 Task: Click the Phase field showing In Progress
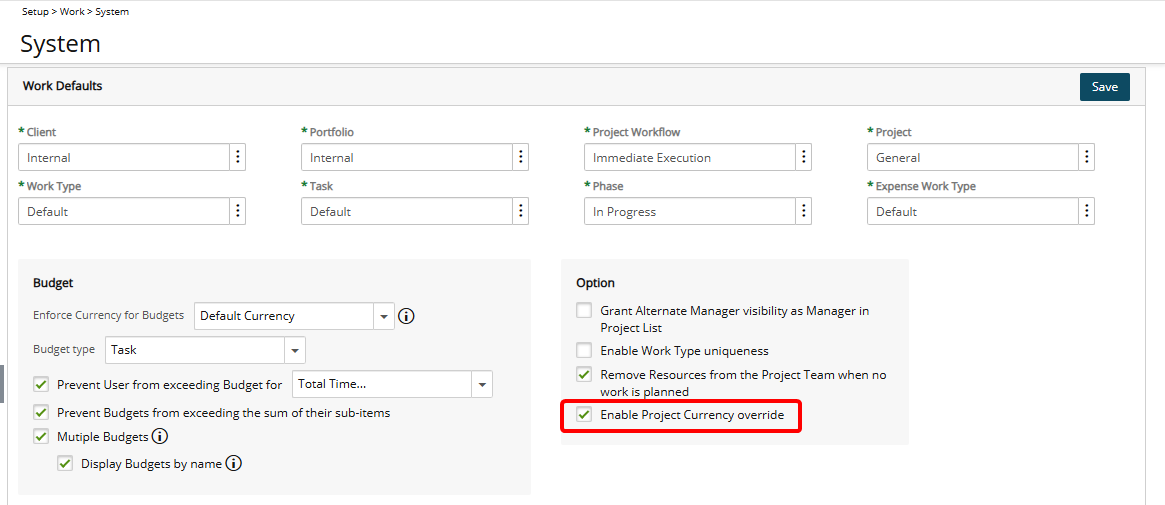coord(689,212)
